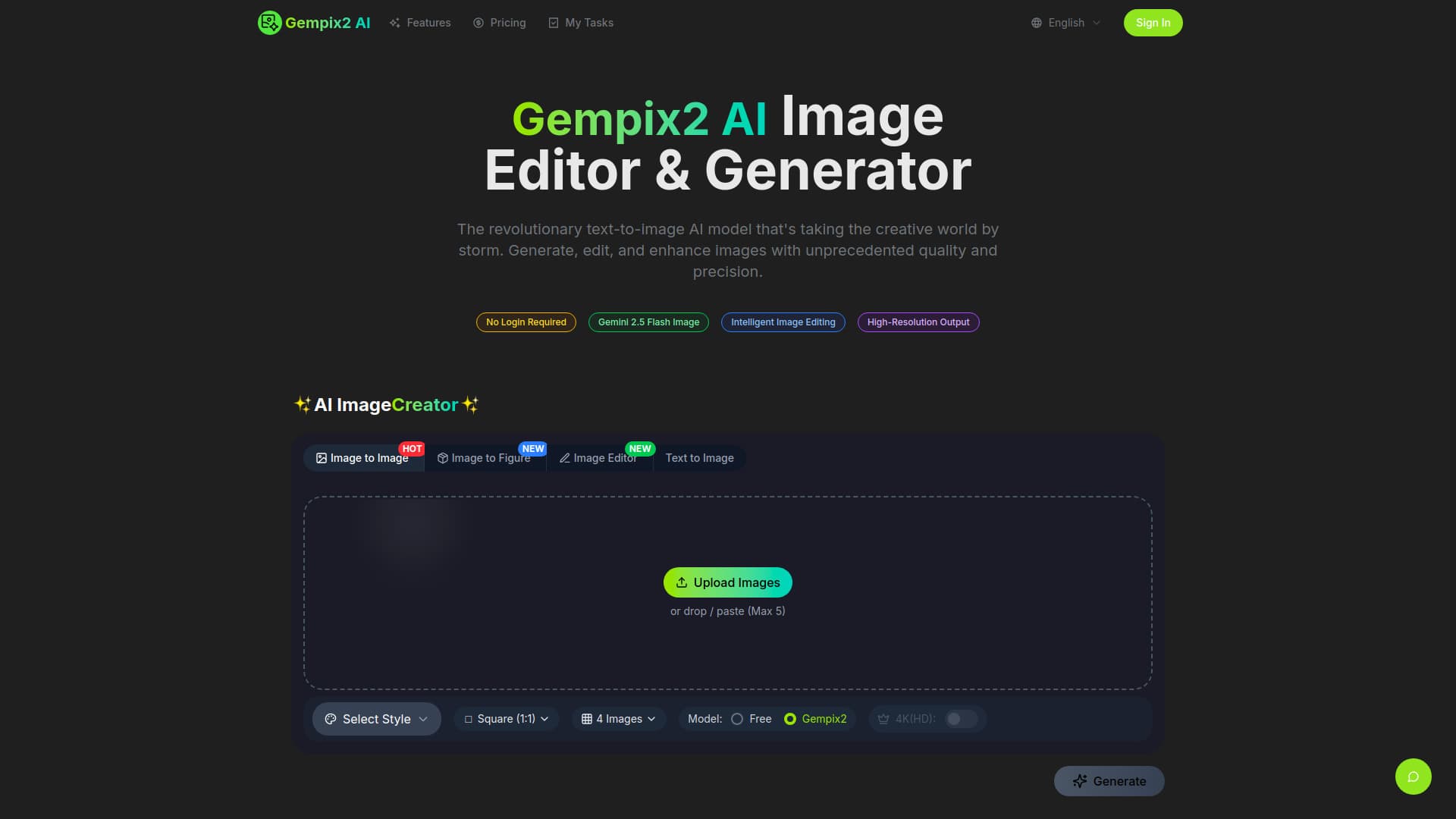Click the Gempix2 AI logo icon
Image resolution: width=1456 pixels, height=819 pixels.
tap(269, 22)
